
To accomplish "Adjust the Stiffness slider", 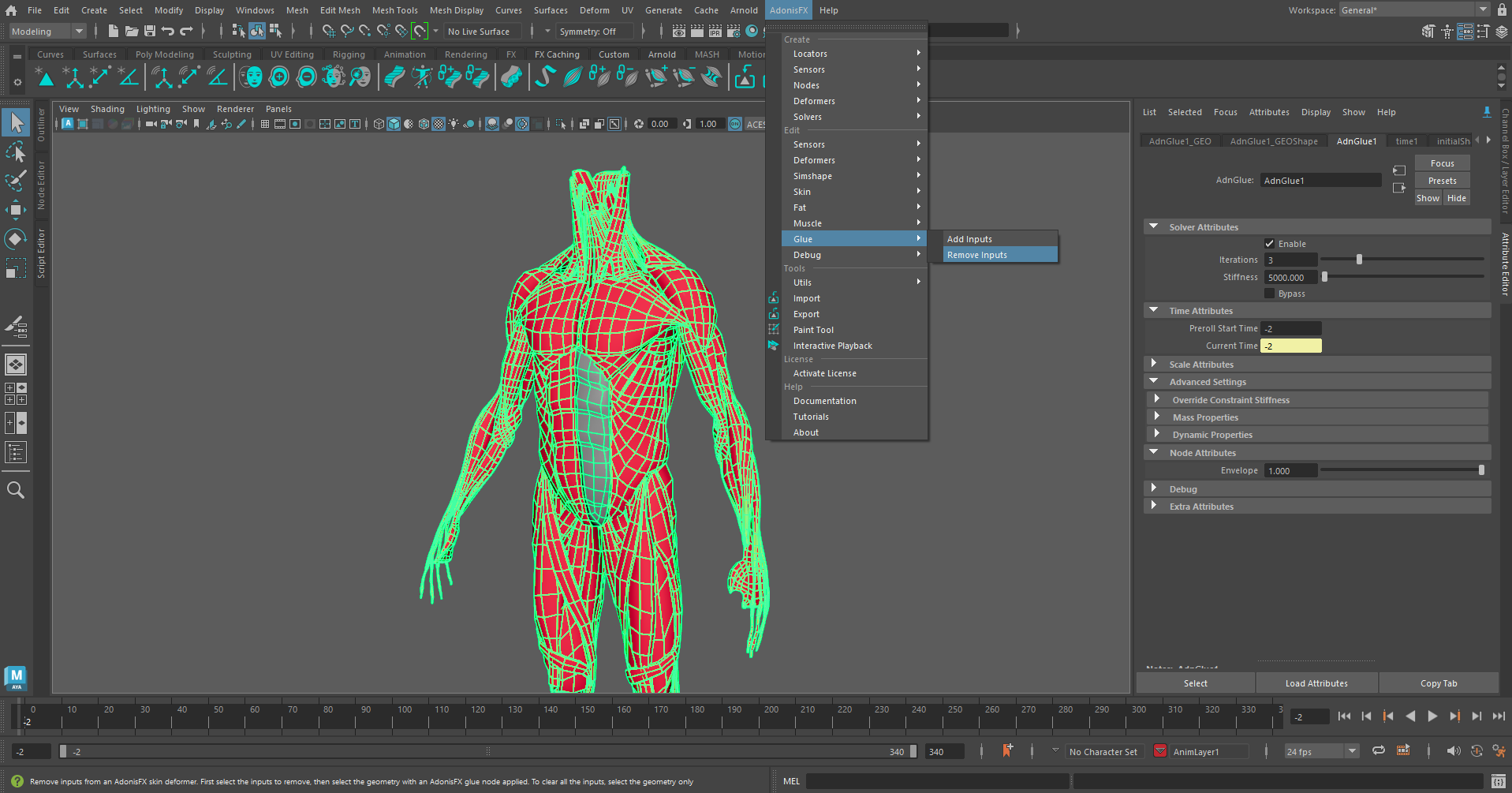I will point(1402,276).
